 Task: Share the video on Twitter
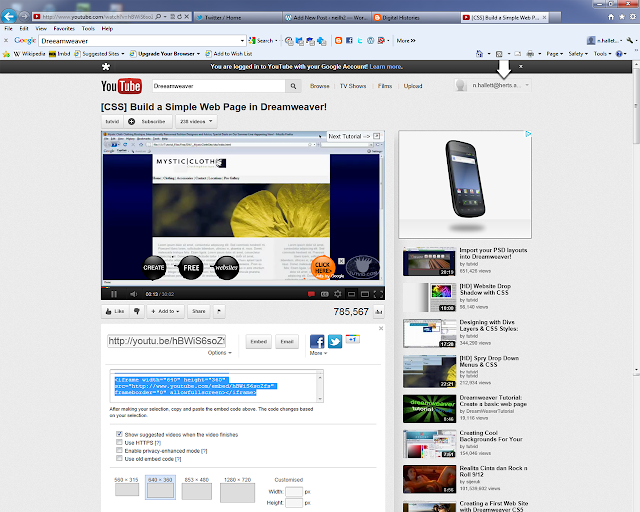click(335, 341)
